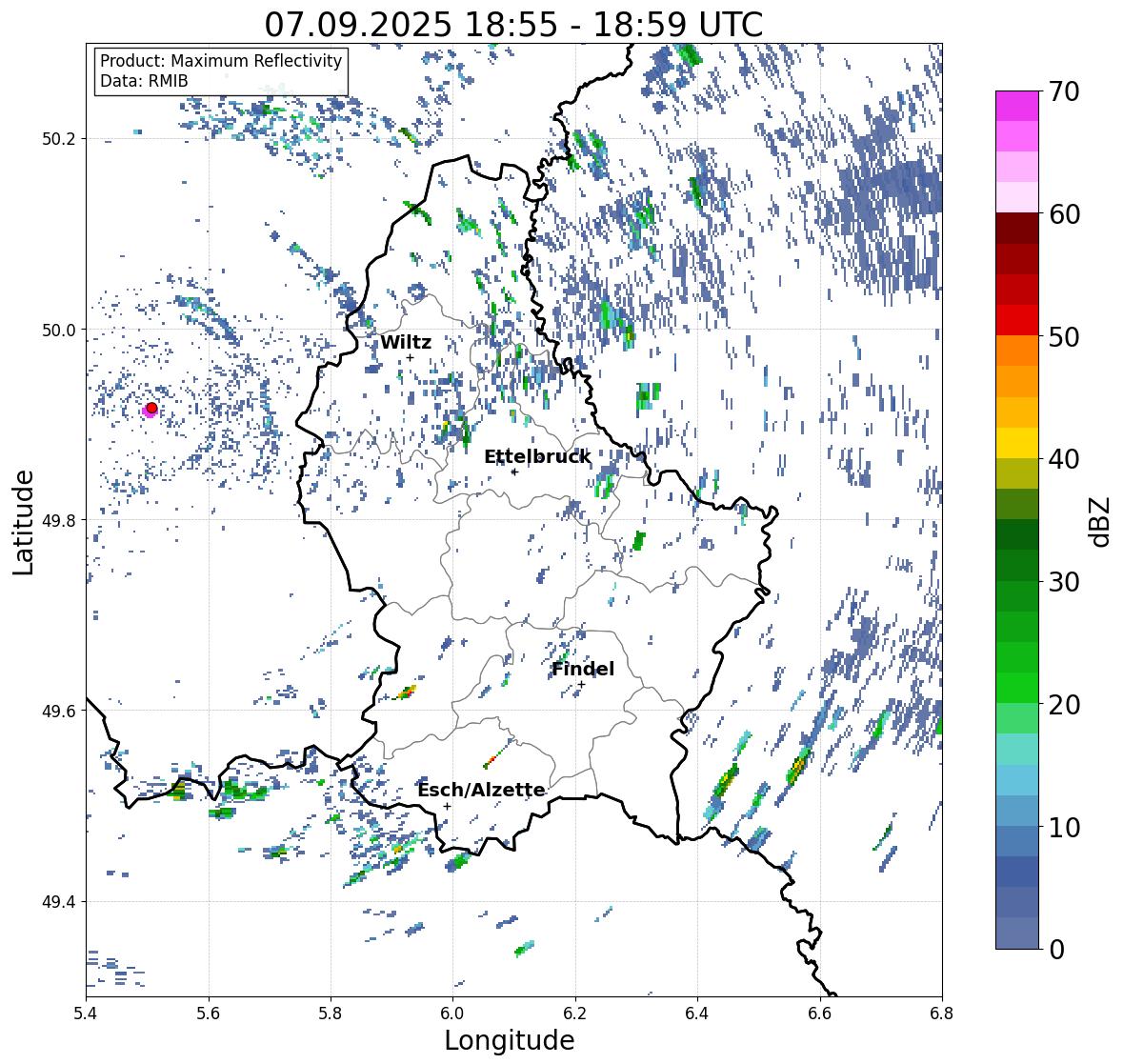Click the dark red colorbar swatch below 60
Viewport: 1123px width, 1064px height.
(x=1017, y=229)
